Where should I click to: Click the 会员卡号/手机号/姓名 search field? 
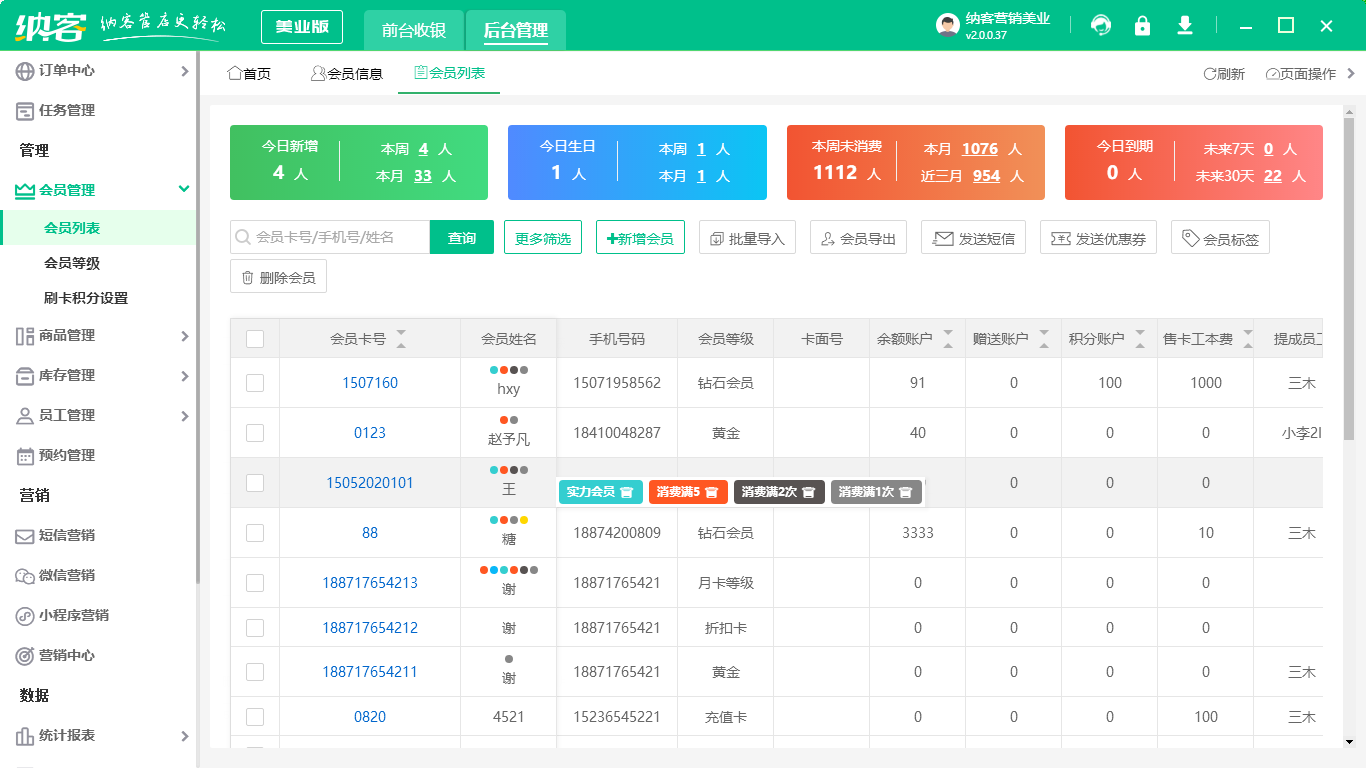[x=330, y=238]
